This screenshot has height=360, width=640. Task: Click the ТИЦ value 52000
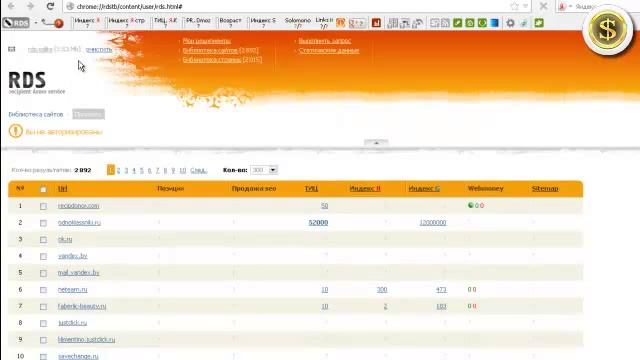(318, 222)
